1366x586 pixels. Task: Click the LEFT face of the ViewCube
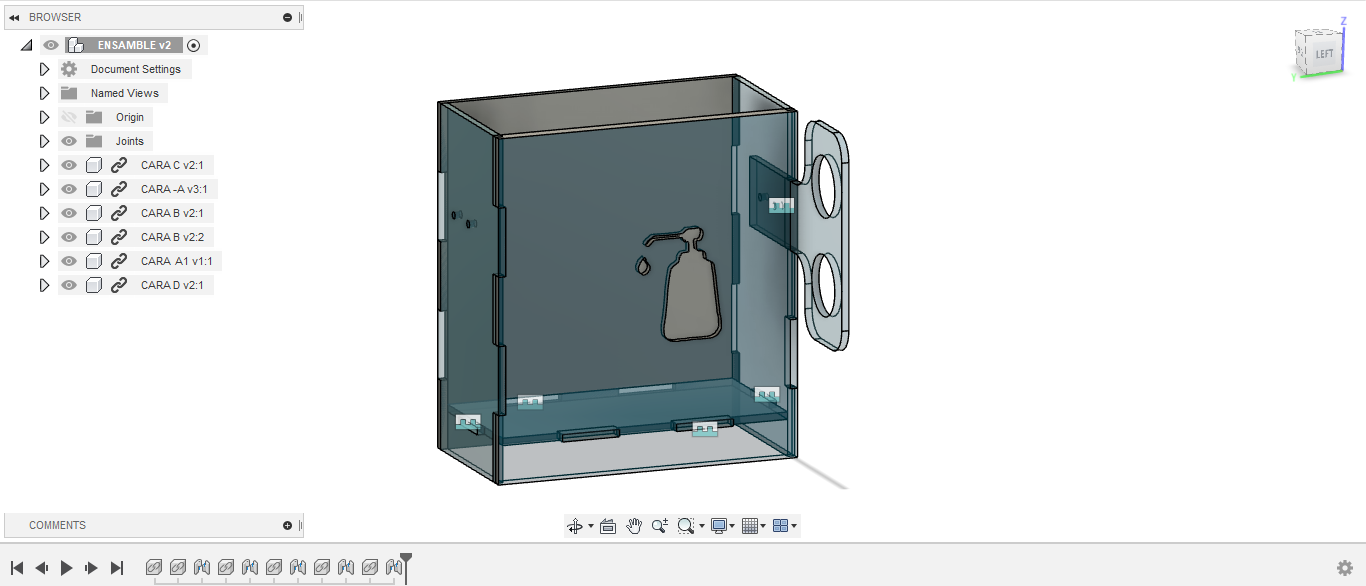pos(1323,54)
